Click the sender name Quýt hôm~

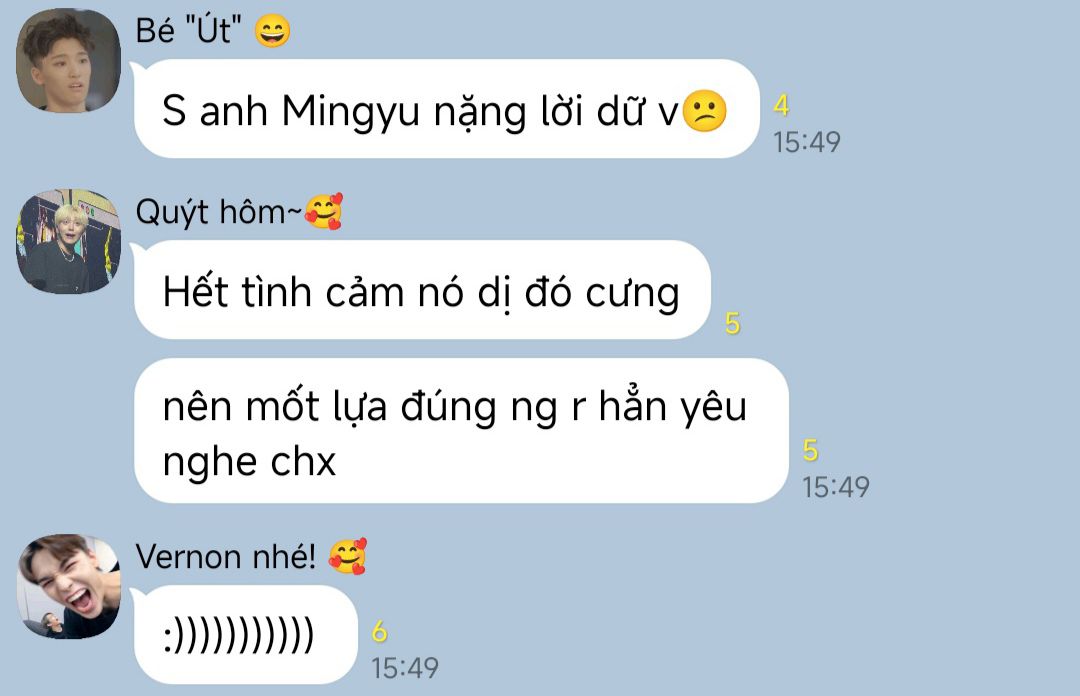(x=219, y=212)
